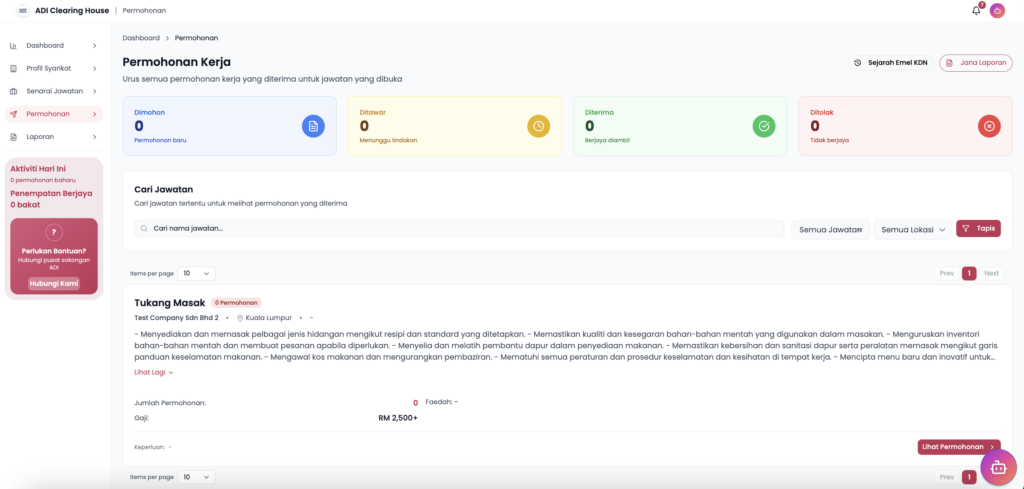
Task: Click the green Diterima checkmark icon
Action: point(764,126)
